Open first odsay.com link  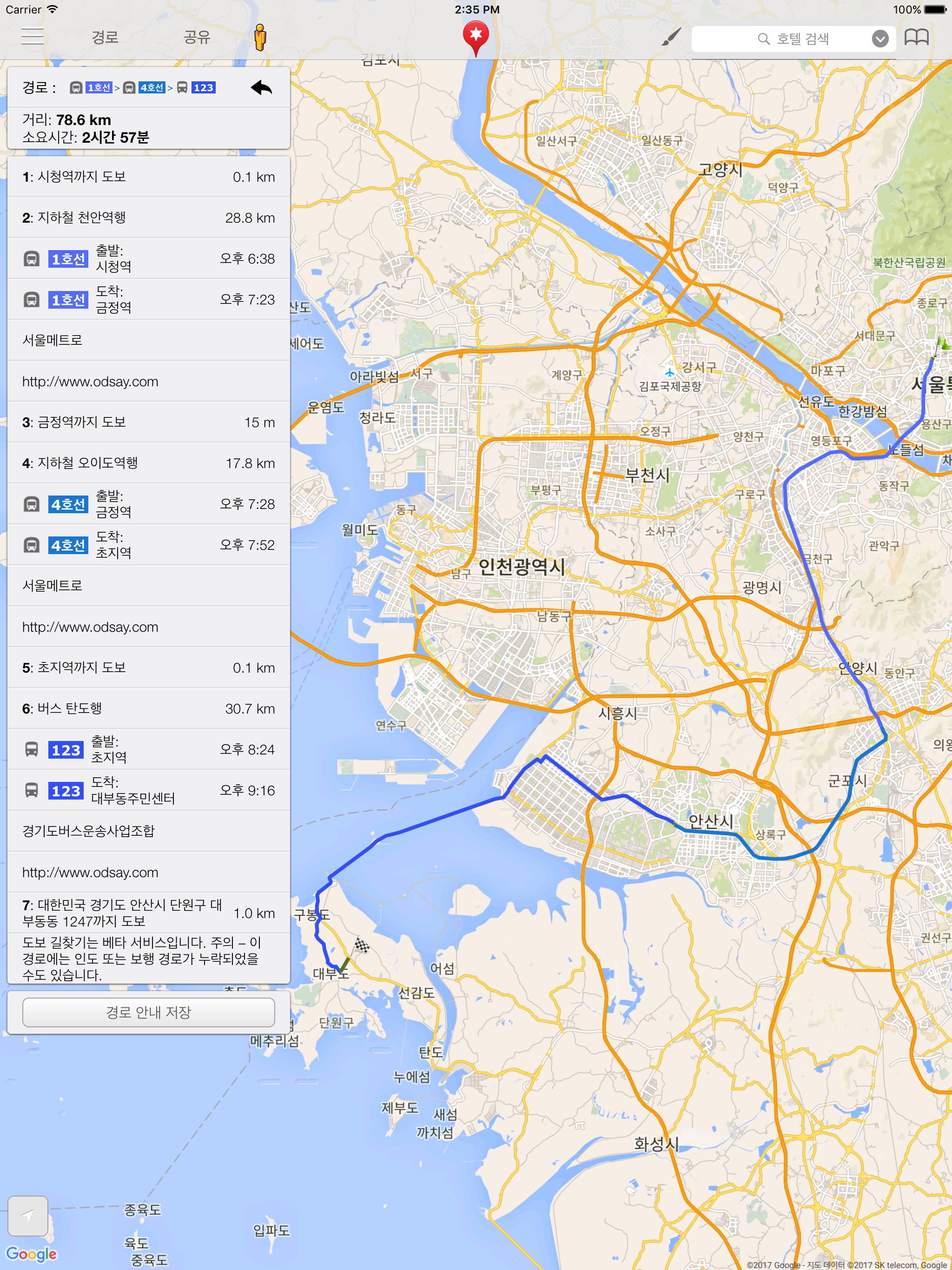click(x=90, y=381)
